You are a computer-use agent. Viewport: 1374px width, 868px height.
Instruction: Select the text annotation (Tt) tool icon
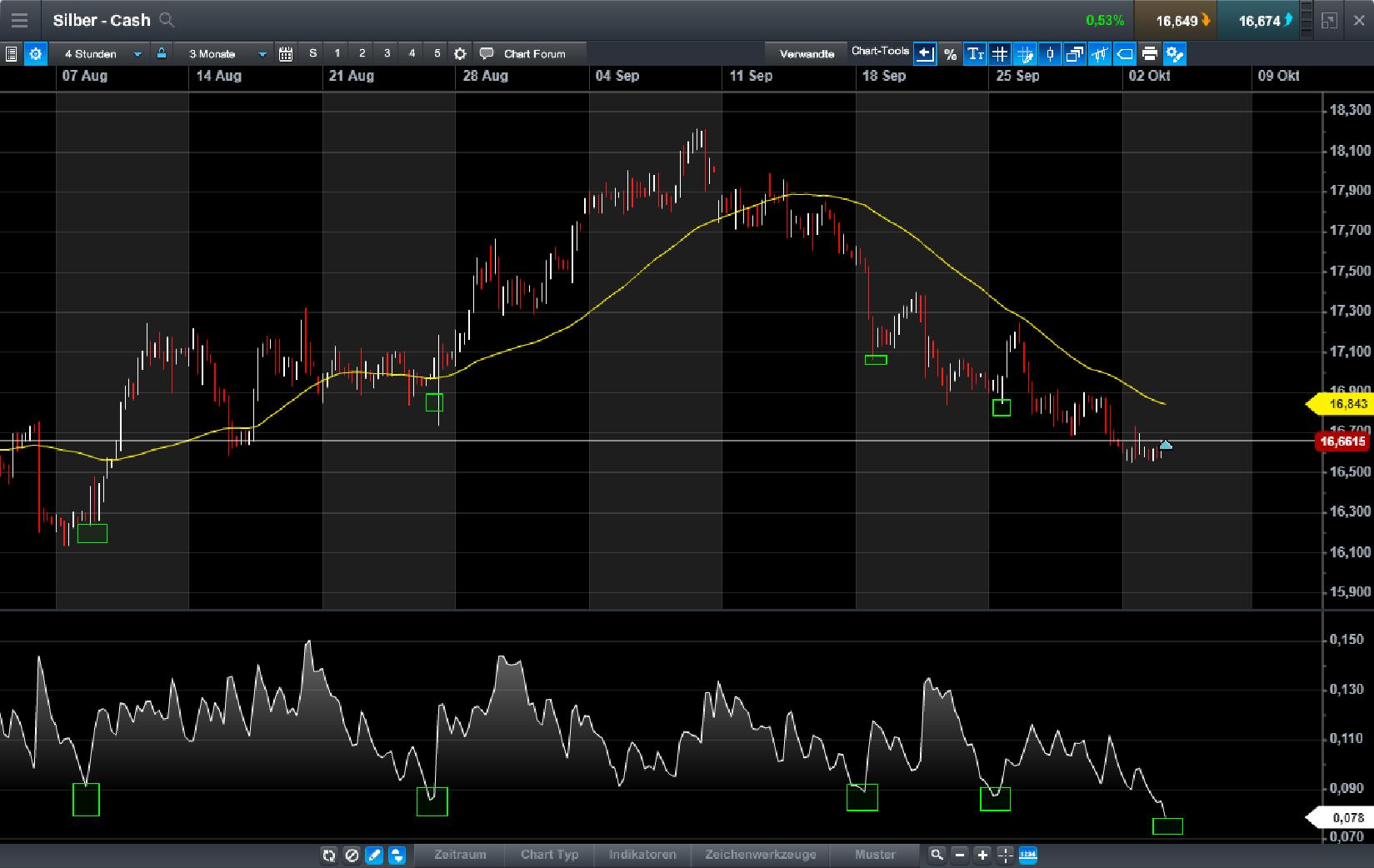click(974, 53)
